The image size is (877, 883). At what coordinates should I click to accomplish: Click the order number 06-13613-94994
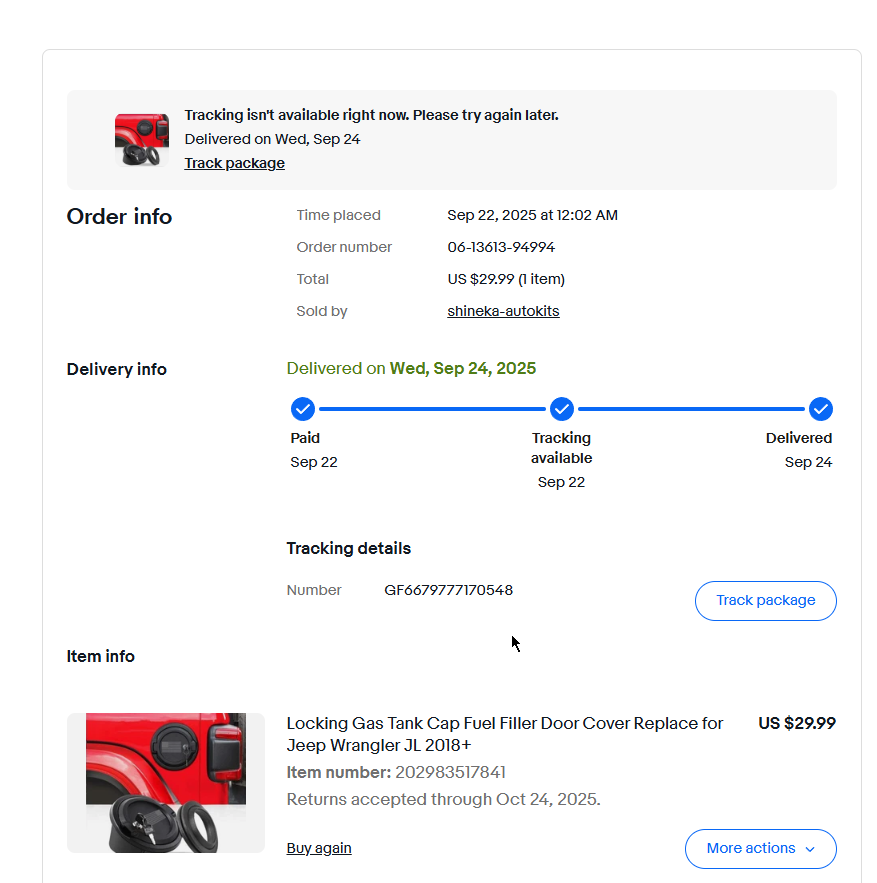(501, 247)
